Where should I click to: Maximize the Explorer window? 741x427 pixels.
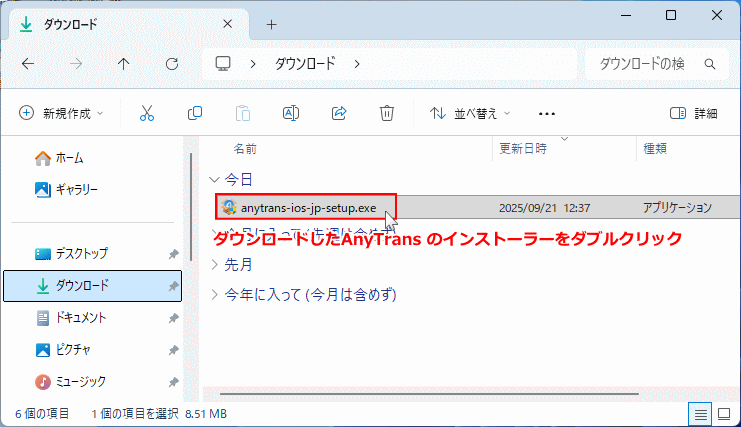pyautogui.click(x=671, y=16)
